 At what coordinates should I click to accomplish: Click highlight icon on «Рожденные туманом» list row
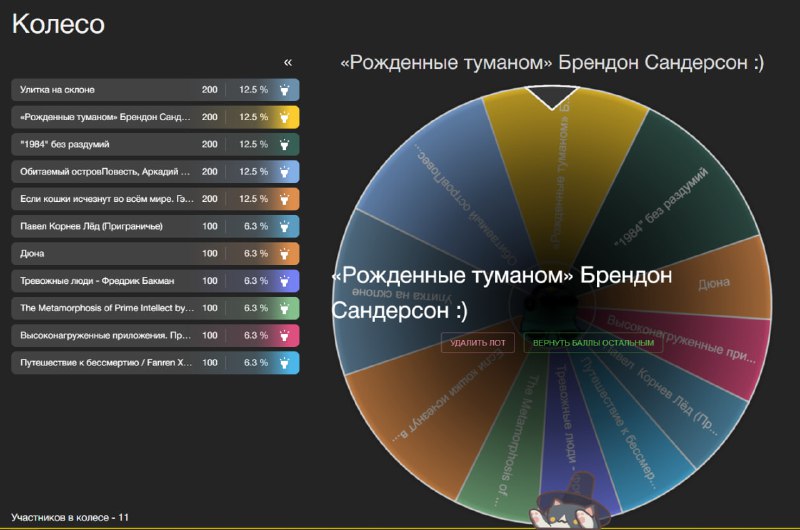point(285,117)
